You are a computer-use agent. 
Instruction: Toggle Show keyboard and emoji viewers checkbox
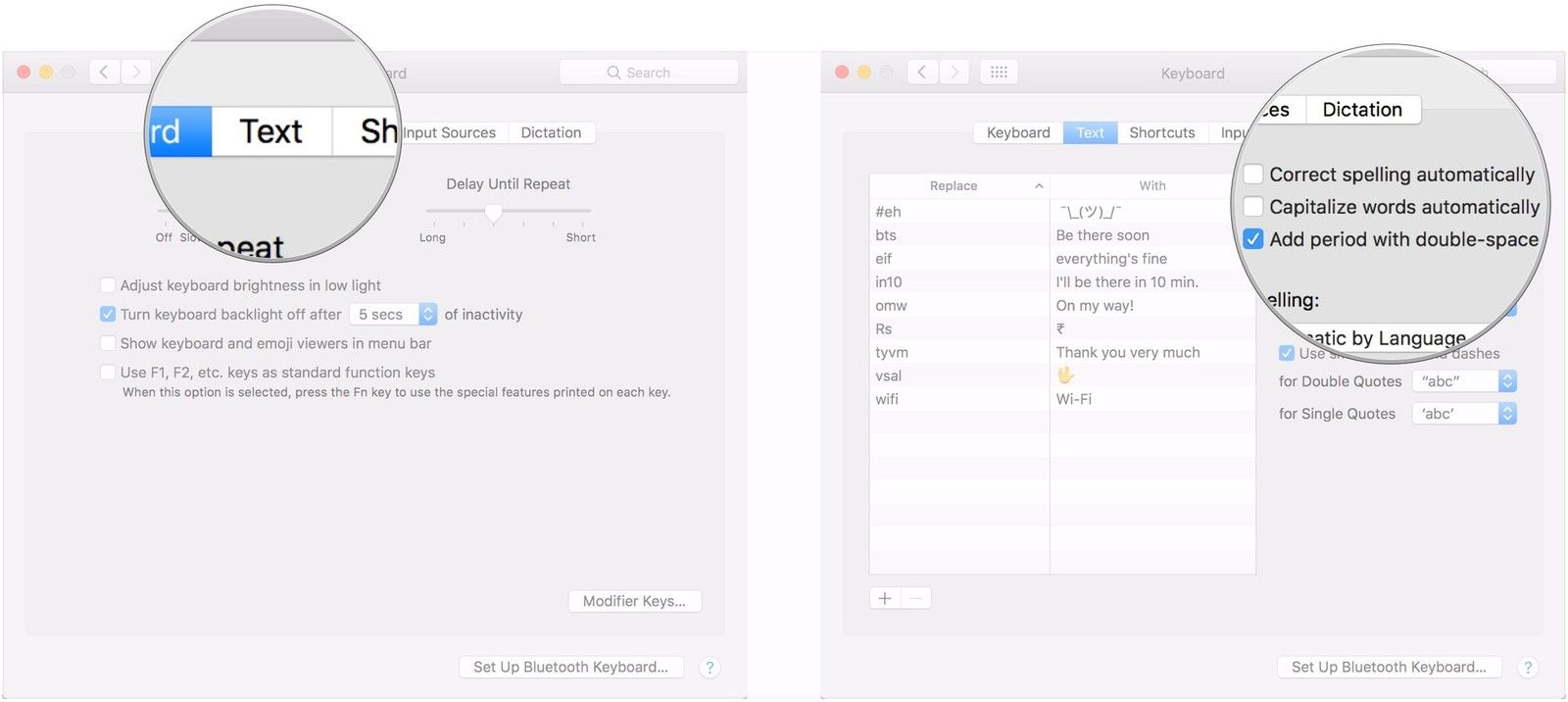tap(108, 343)
